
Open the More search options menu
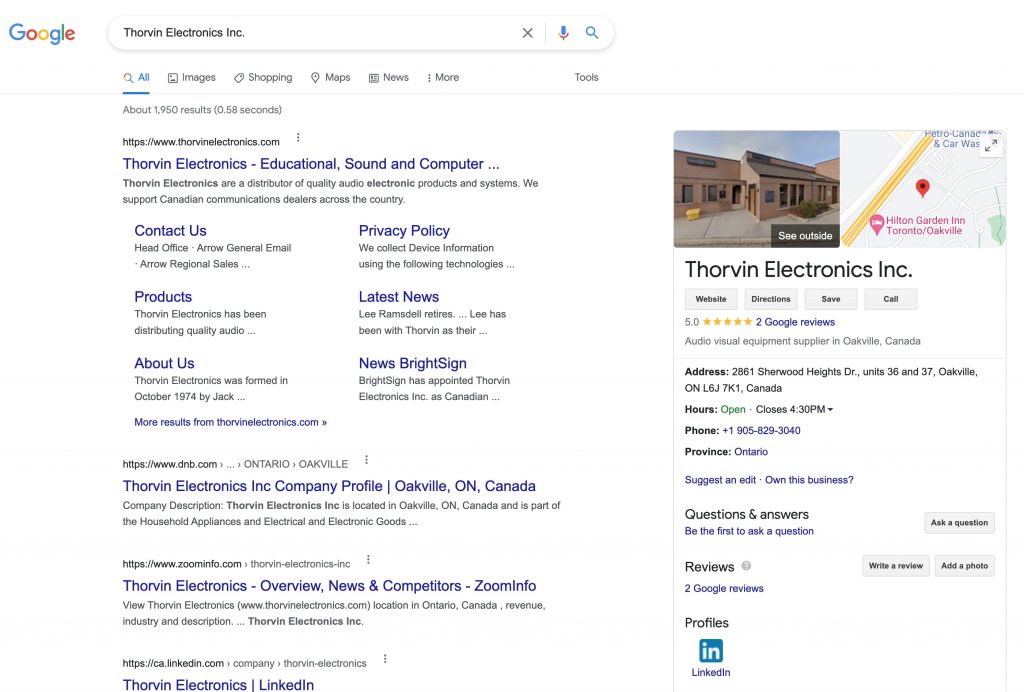[443, 78]
